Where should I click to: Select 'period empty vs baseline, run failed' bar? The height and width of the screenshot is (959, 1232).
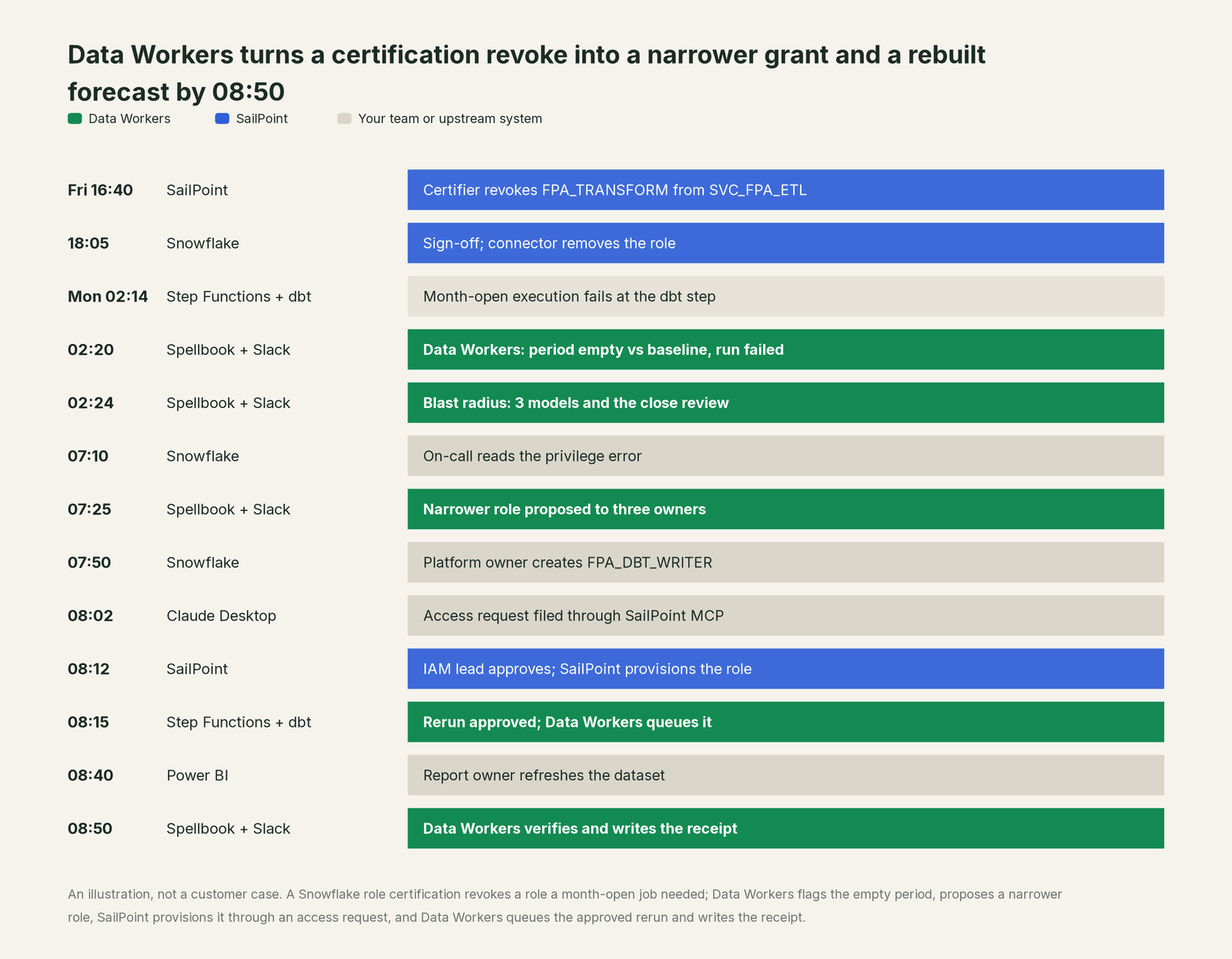tap(785, 349)
